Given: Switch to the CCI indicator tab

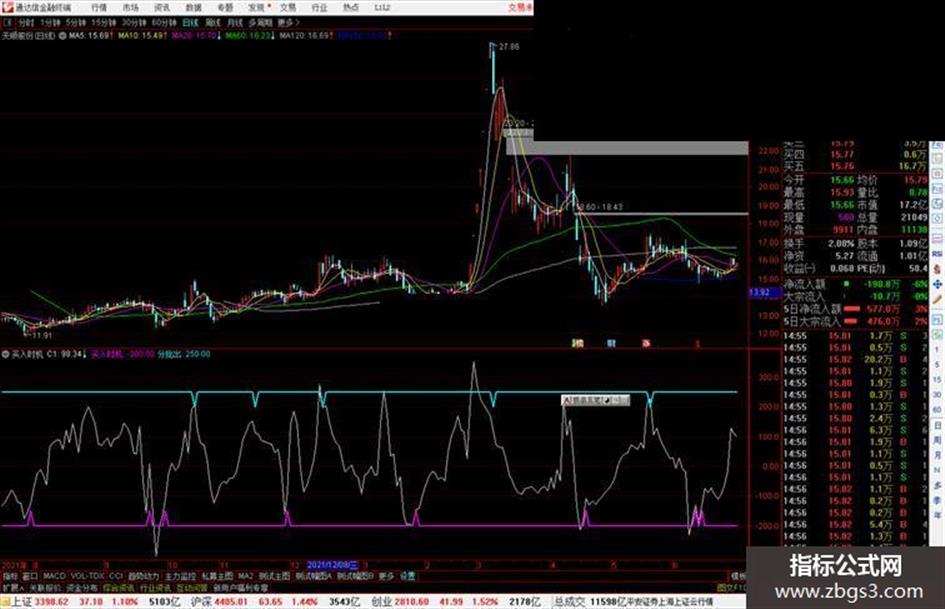Looking at the screenshot, I should coord(116,576).
